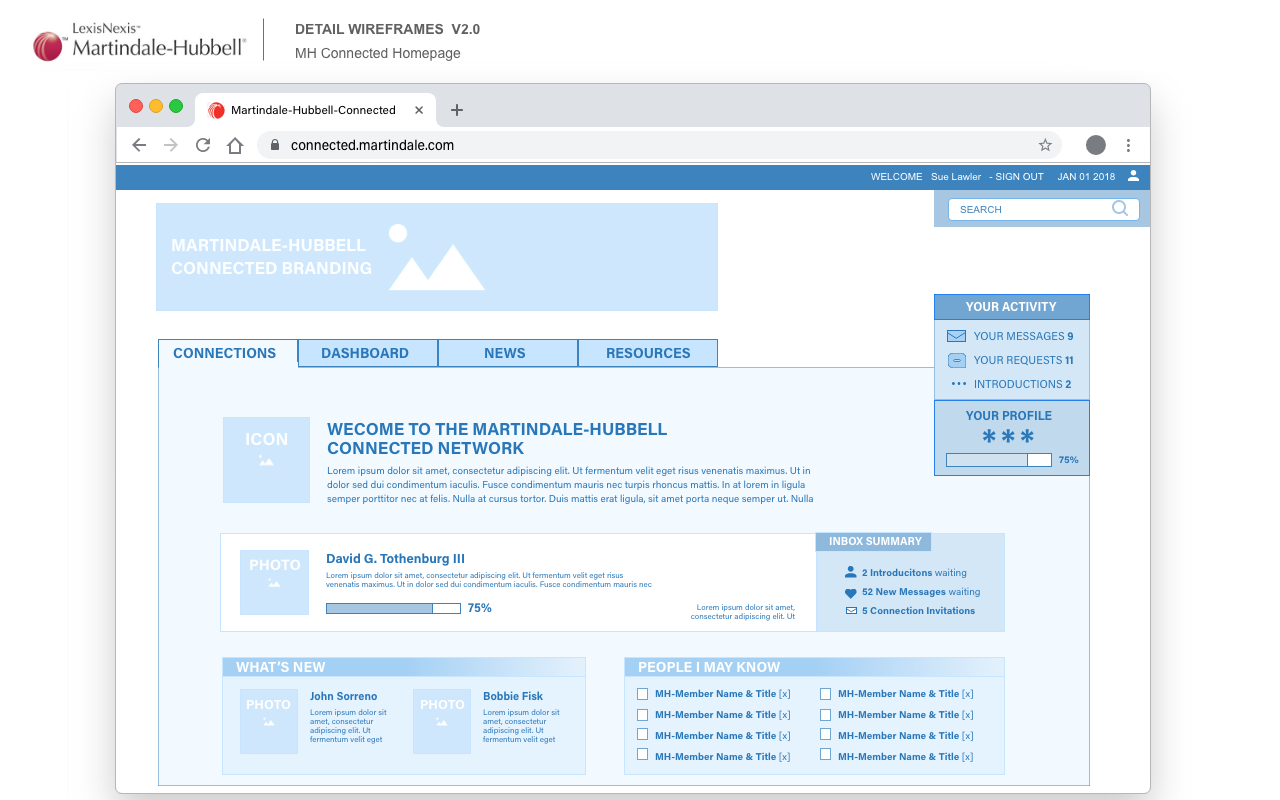This screenshot has height=800, width=1280.
Task: Go to browser home via house icon
Action: click(x=235, y=145)
